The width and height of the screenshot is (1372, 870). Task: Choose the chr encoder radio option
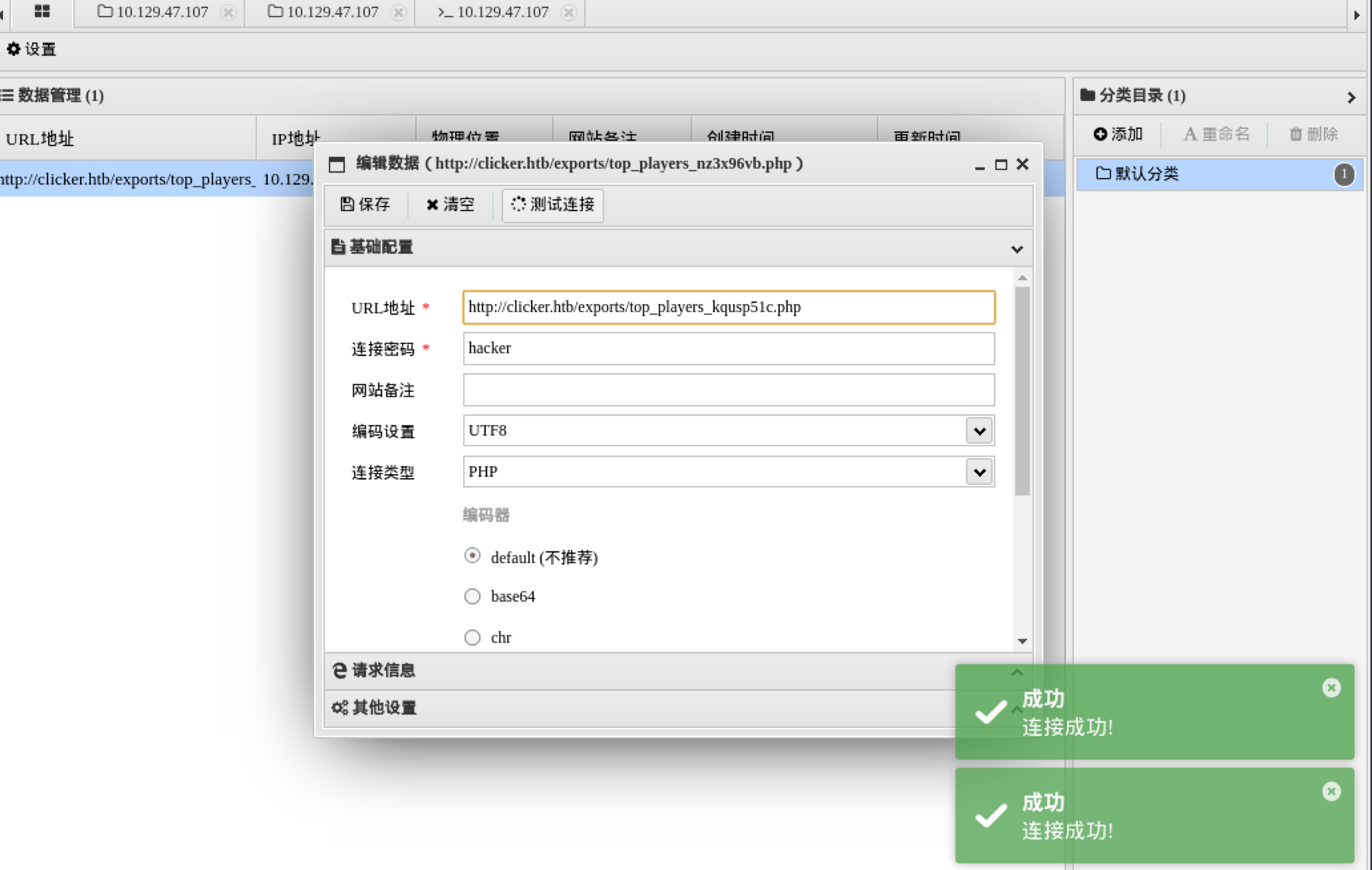(x=472, y=638)
